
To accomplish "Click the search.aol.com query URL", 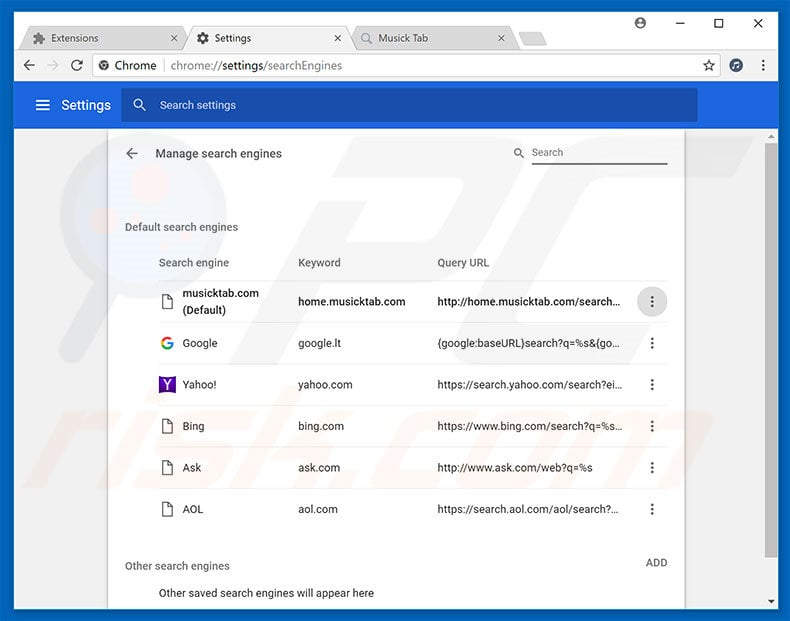I will (528, 509).
